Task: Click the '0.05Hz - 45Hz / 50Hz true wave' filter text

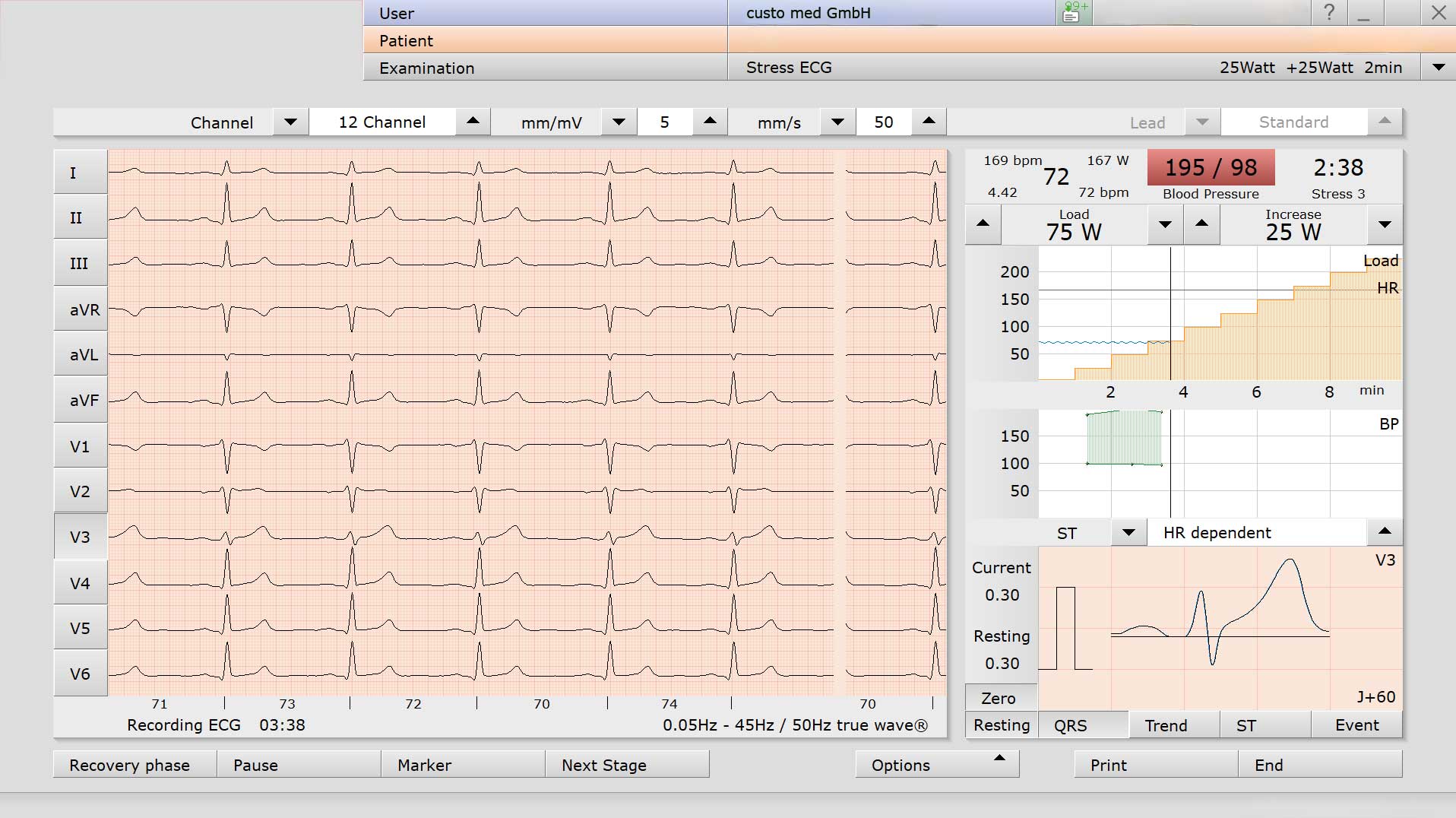Action: pyautogui.click(x=795, y=725)
